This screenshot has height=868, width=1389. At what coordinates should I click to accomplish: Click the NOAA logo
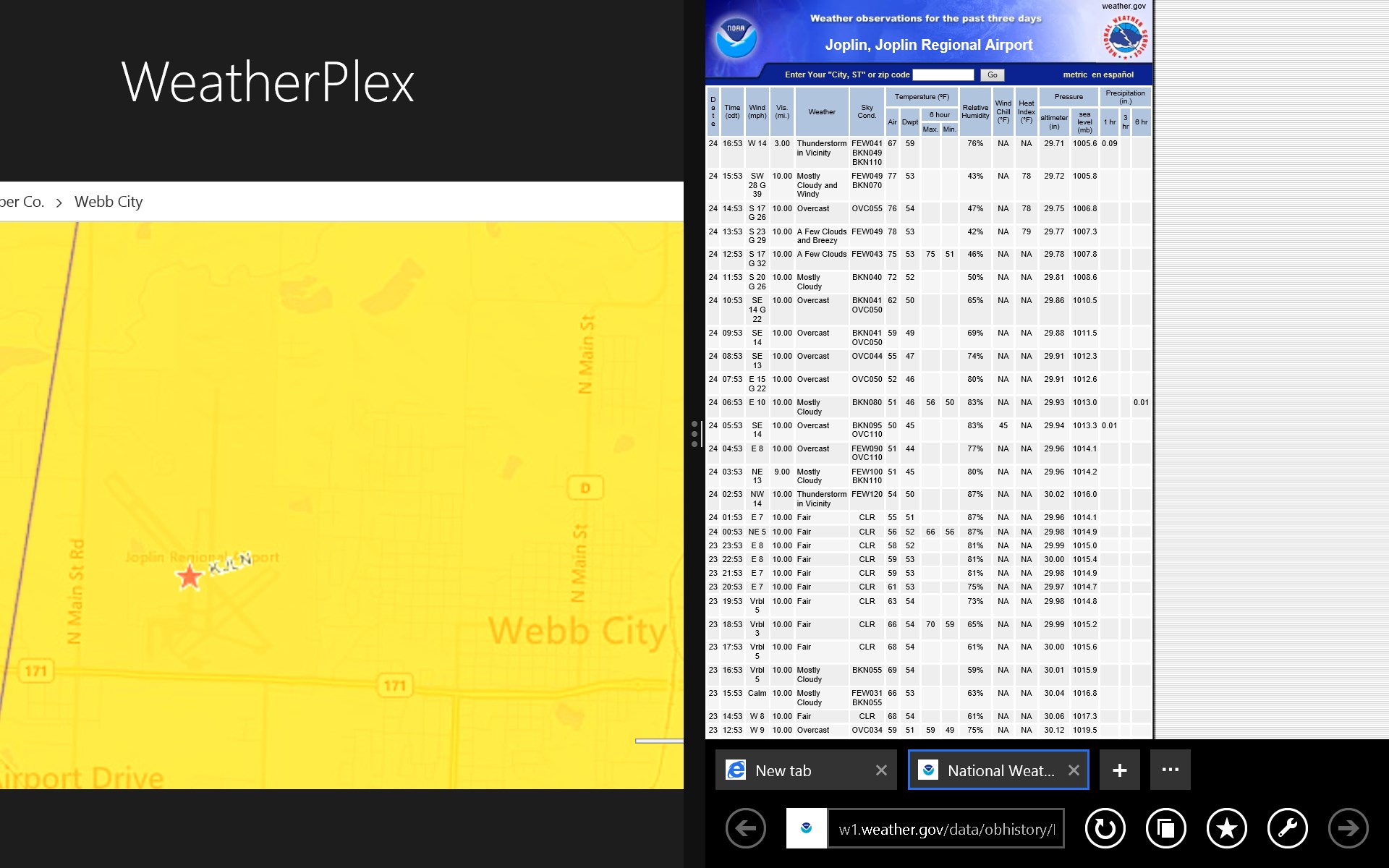[736, 37]
